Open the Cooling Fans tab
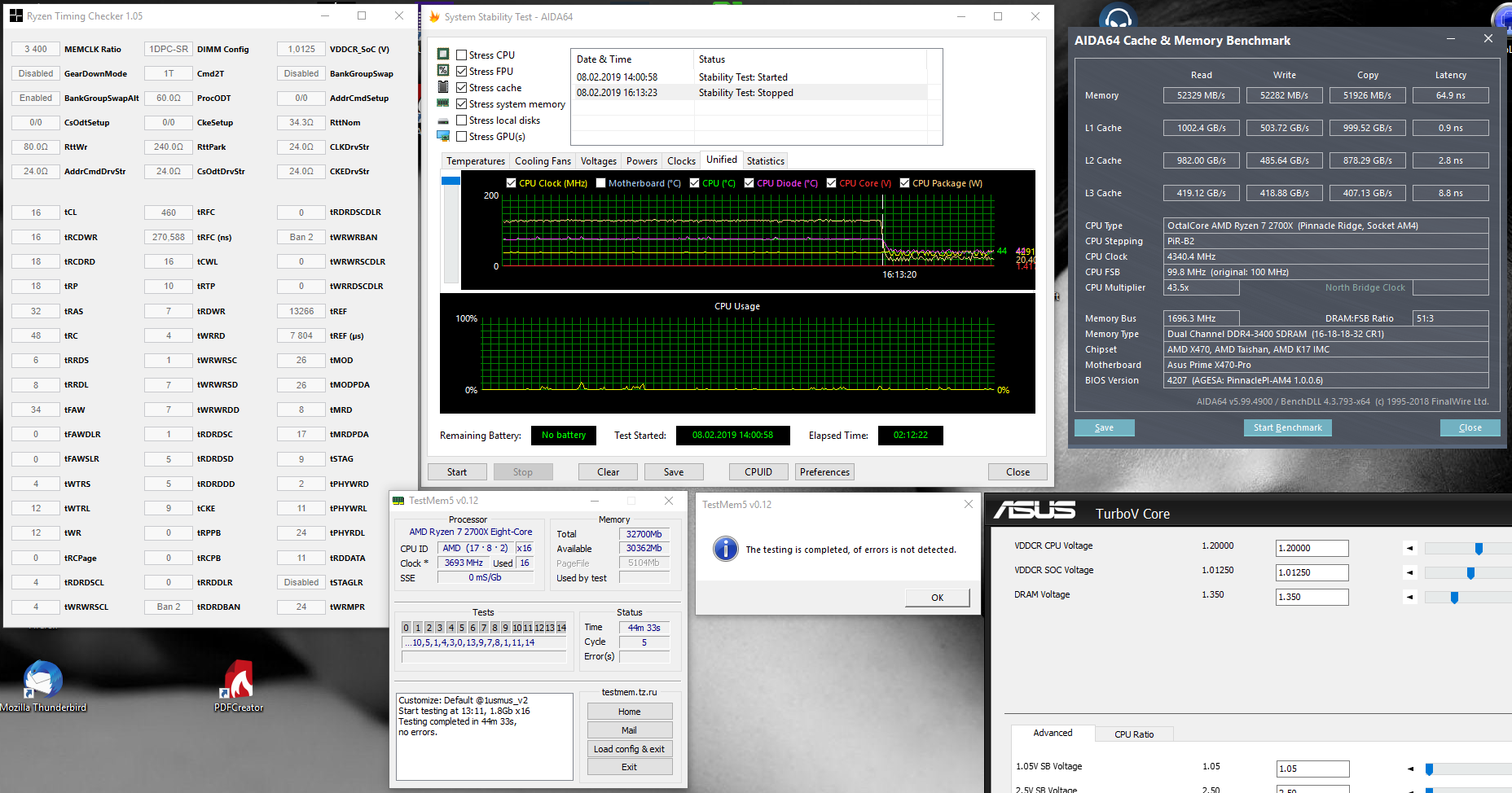This screenshot has height=793, width=1512. [x=543, y=161]
